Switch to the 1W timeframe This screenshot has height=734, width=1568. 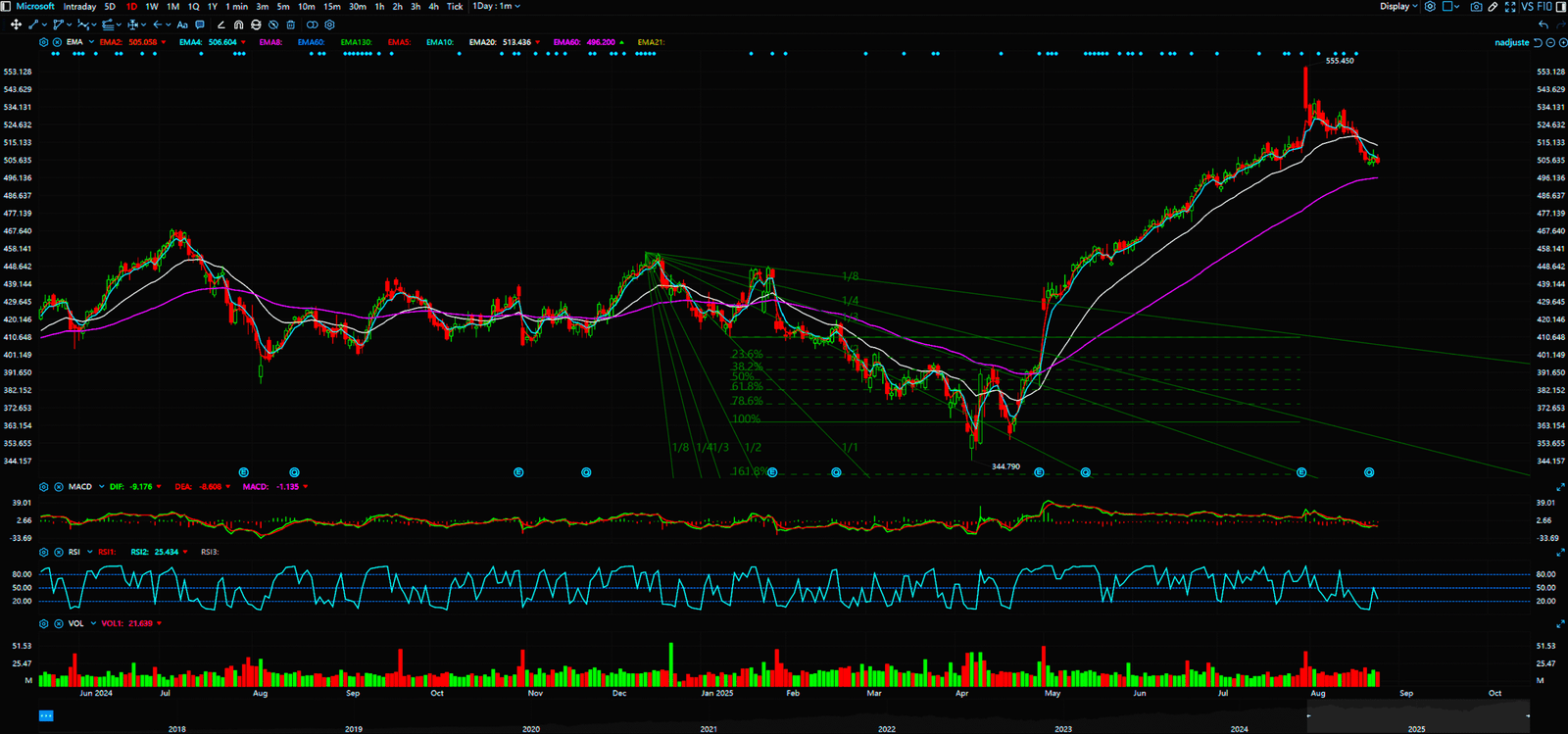152,7
